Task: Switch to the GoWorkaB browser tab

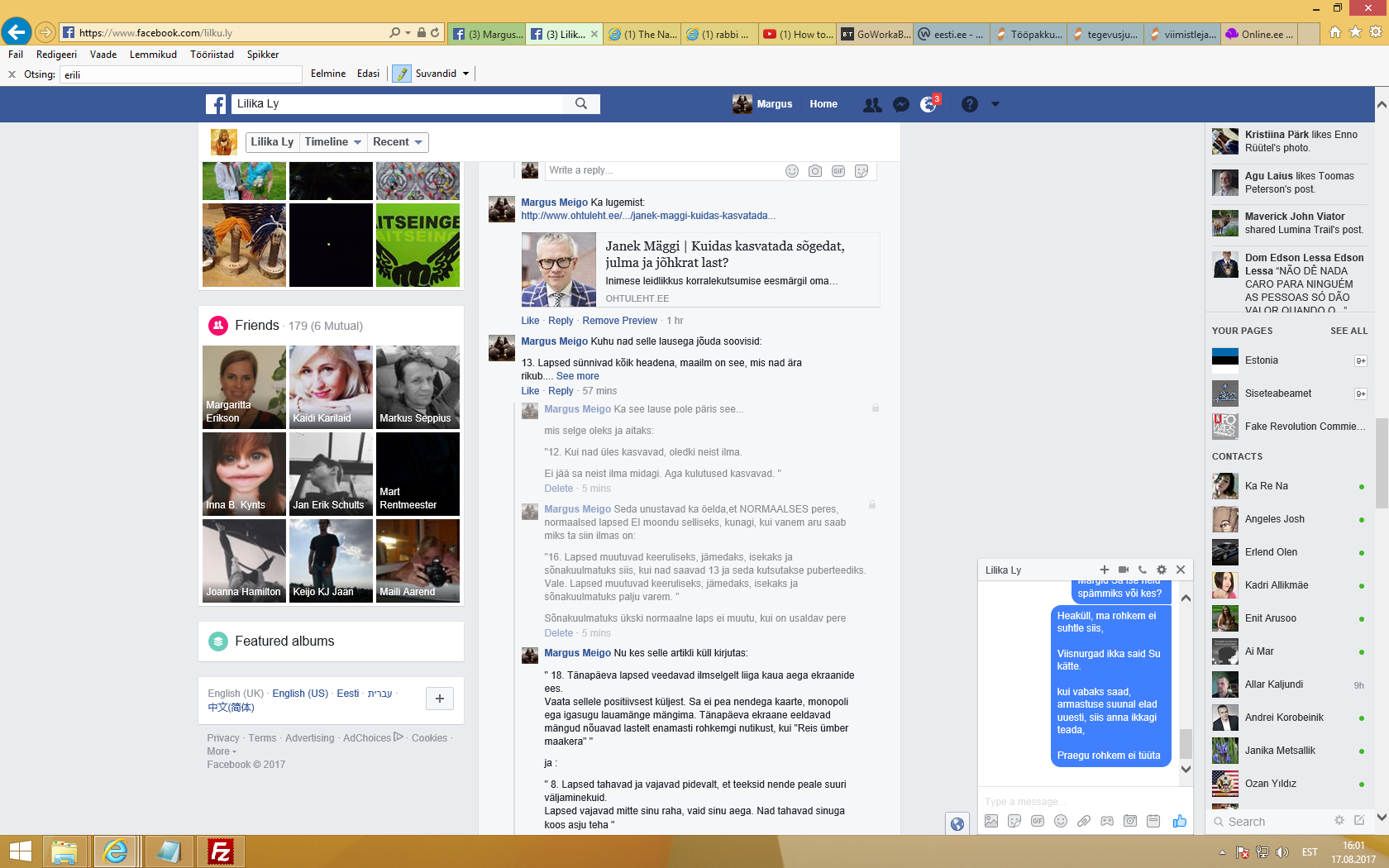Action: click(876, 34)
